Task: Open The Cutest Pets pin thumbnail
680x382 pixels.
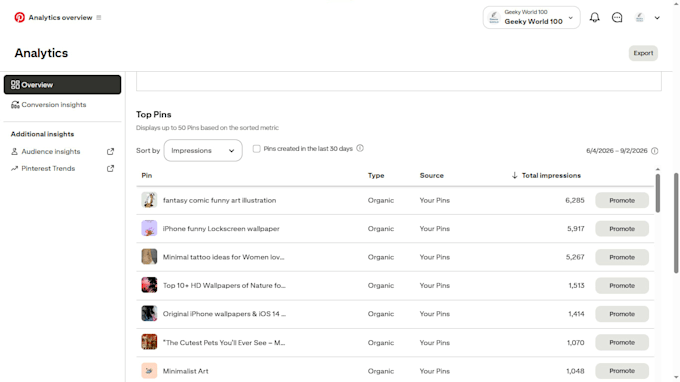Action: tap(149, 343)
